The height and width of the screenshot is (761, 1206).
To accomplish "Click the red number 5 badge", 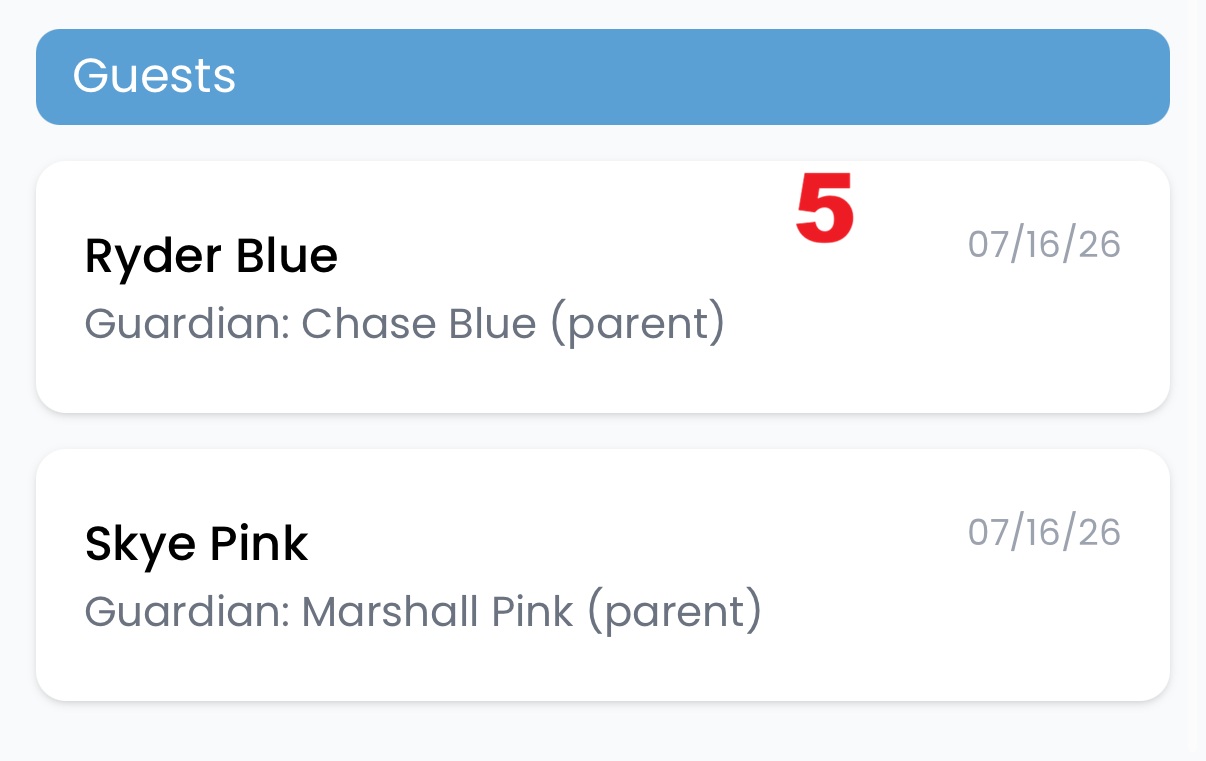I will pyautogui.click(x=825, y=207).
